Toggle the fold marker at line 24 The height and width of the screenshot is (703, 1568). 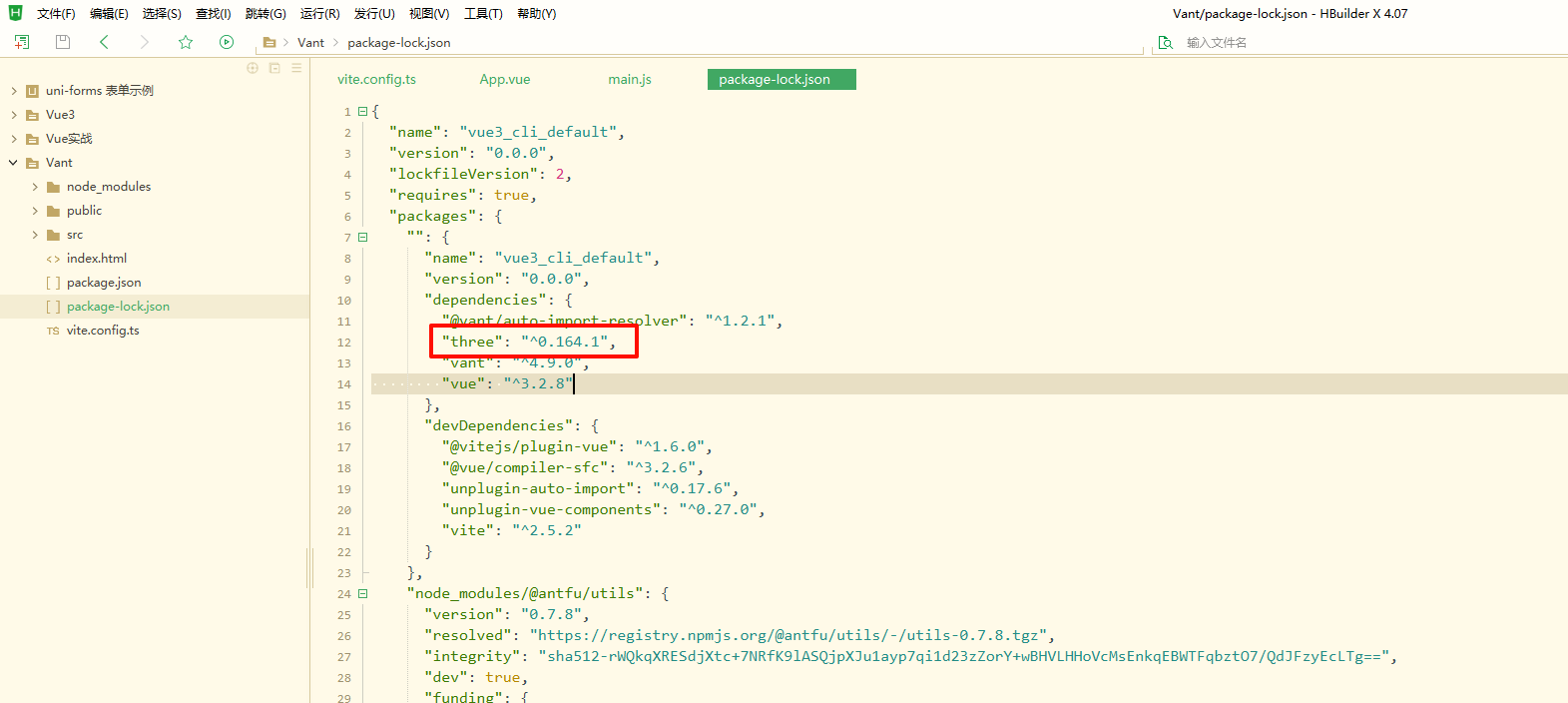[x=362, y=594]
